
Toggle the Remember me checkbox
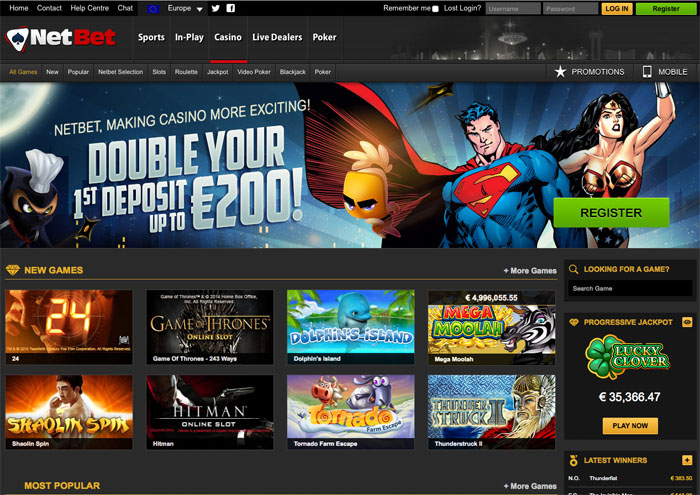point(435,8)
